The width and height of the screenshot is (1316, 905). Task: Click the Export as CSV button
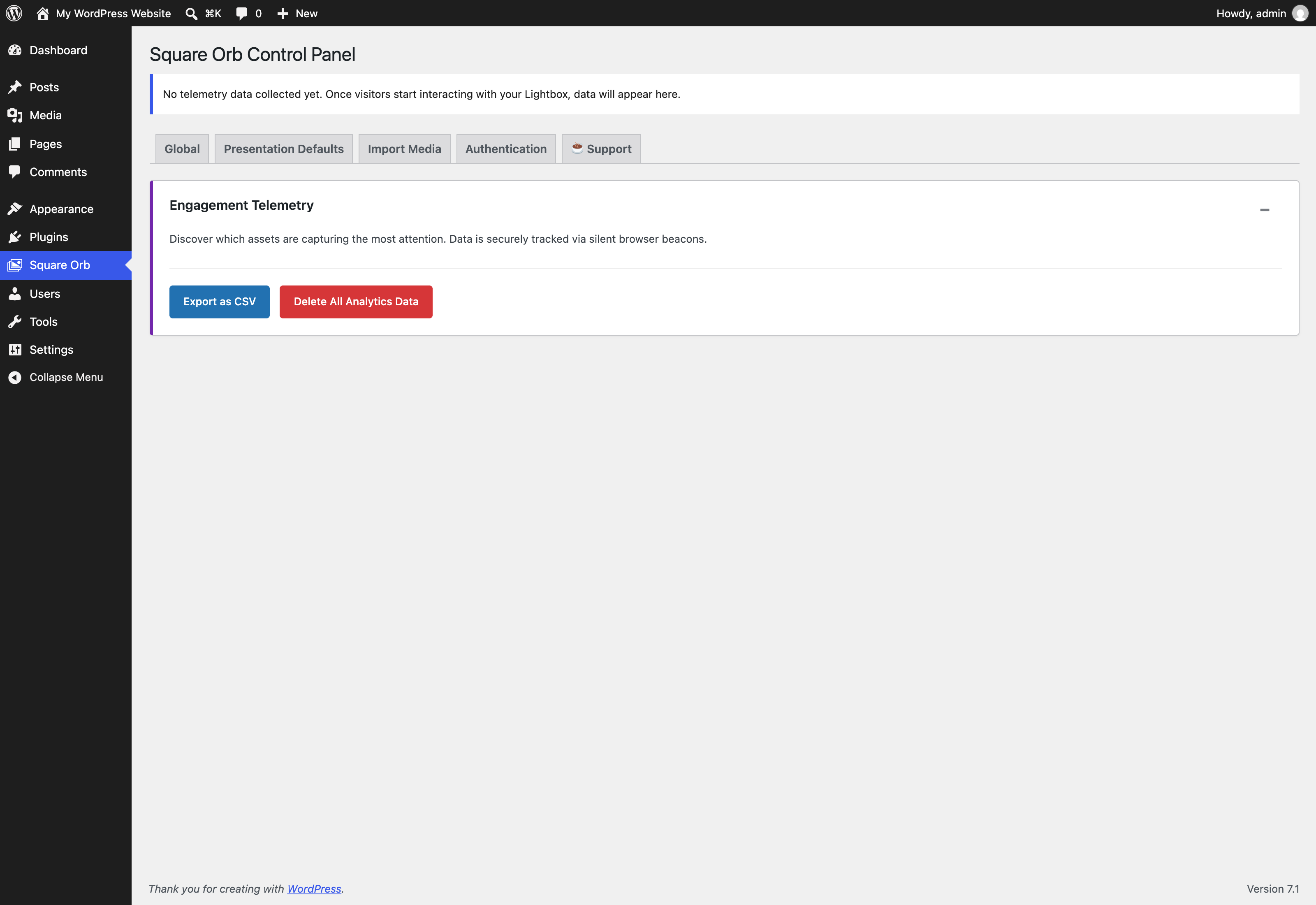219,302
